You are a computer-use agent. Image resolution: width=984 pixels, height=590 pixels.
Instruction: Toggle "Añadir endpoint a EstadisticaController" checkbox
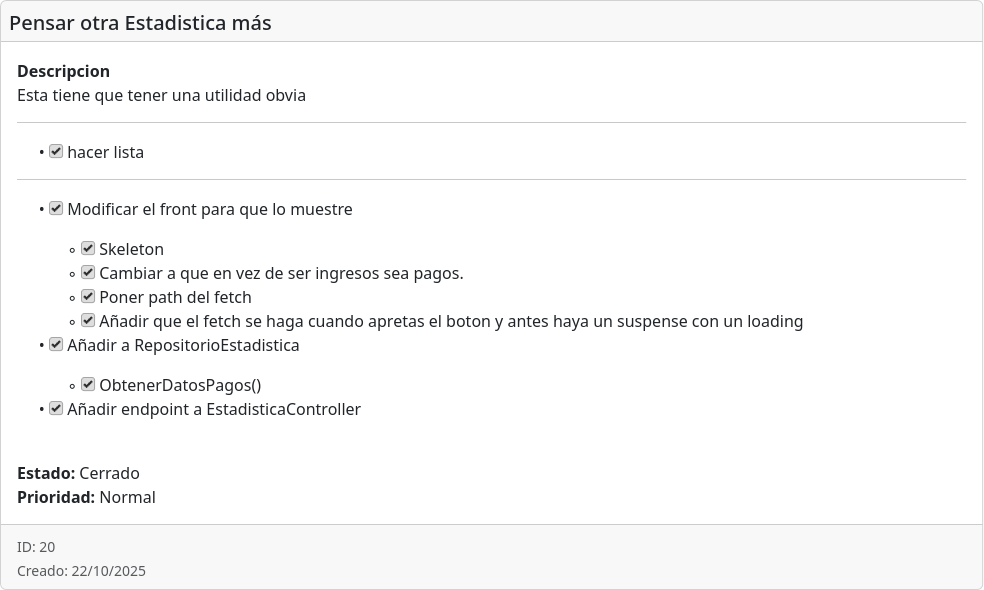(x=56, y=408)
